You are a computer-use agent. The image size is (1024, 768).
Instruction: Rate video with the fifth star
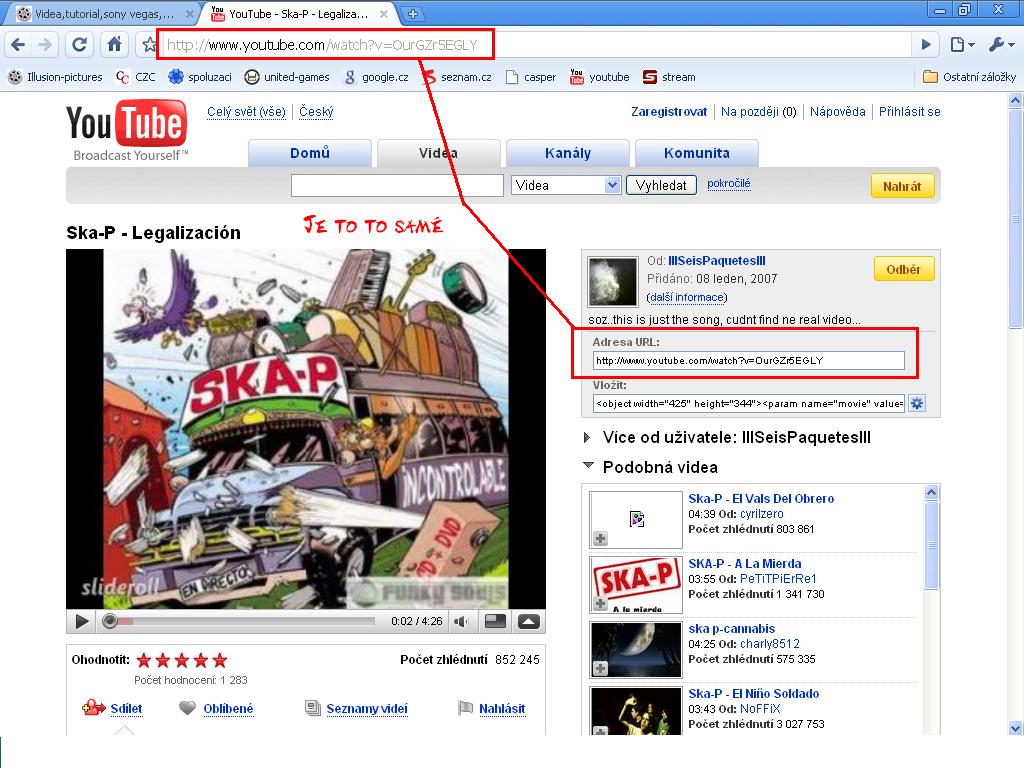(x=220, y=660)
